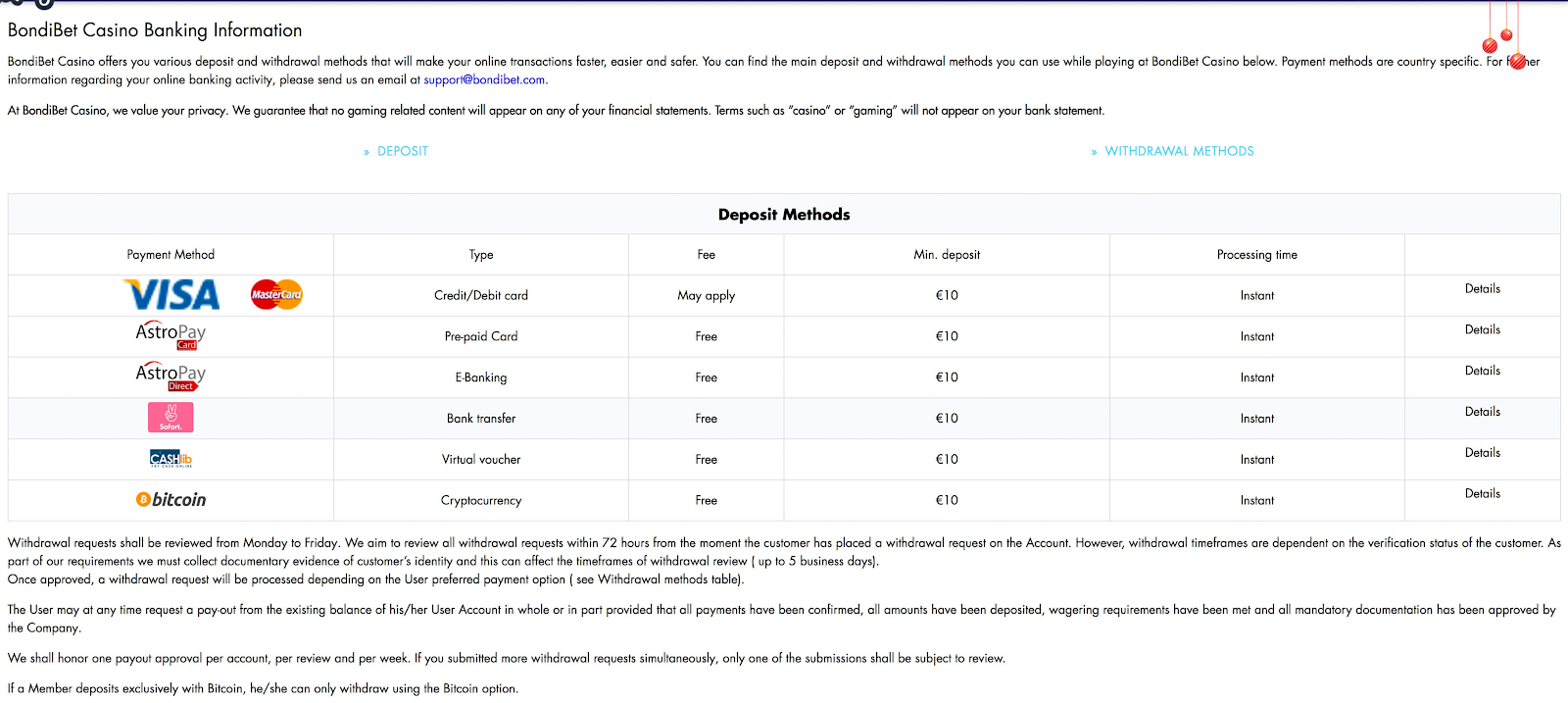Click the pink Sofort icon
This screenshot has width=1568, height=703.
pos(171,418)
